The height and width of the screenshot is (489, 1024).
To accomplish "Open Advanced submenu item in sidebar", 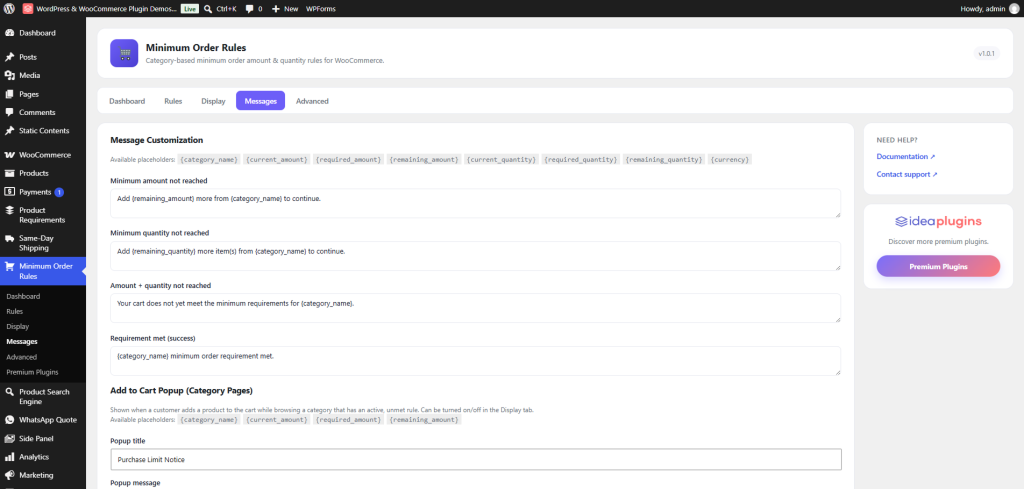I will [x=22, y=357].
